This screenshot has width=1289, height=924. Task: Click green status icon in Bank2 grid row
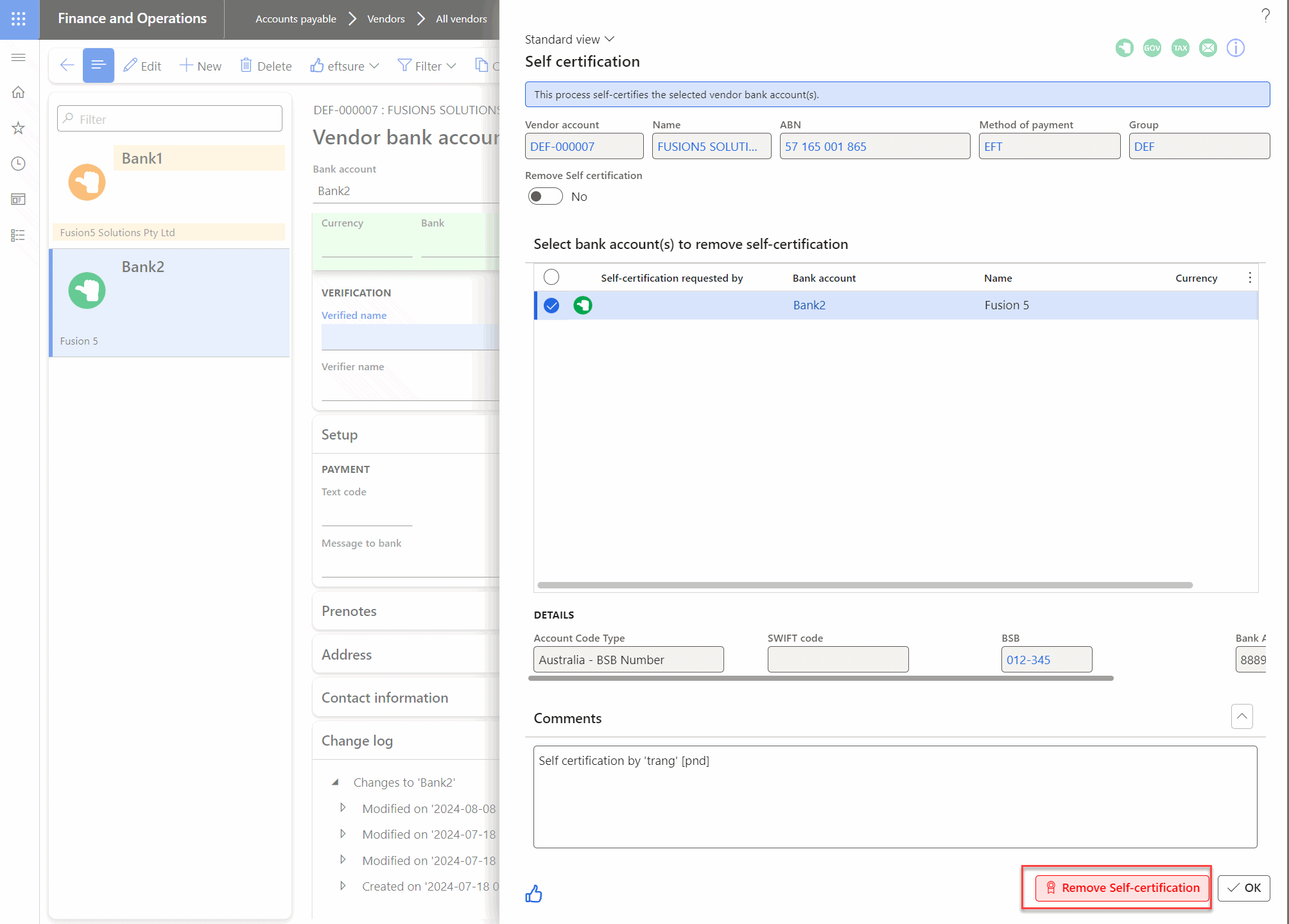tap(583, 305)
